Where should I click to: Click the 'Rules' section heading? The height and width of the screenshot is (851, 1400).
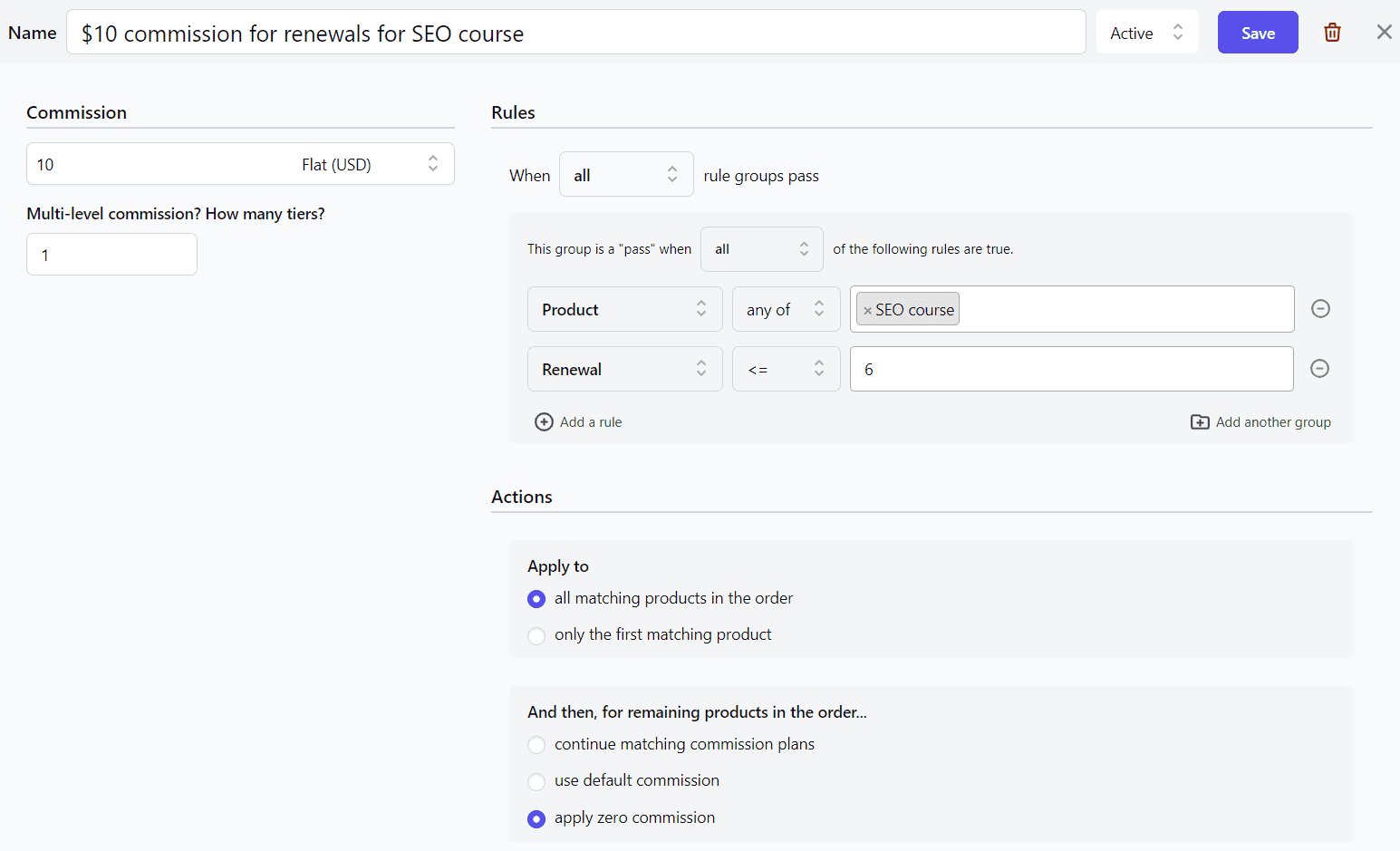[513, 112]
